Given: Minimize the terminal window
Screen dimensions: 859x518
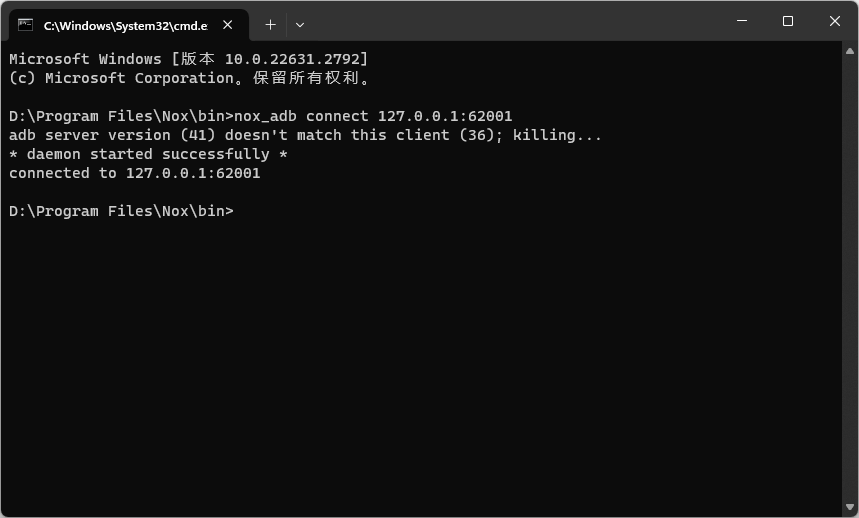Looking at the screenshot, I should (x=742, y=21).
